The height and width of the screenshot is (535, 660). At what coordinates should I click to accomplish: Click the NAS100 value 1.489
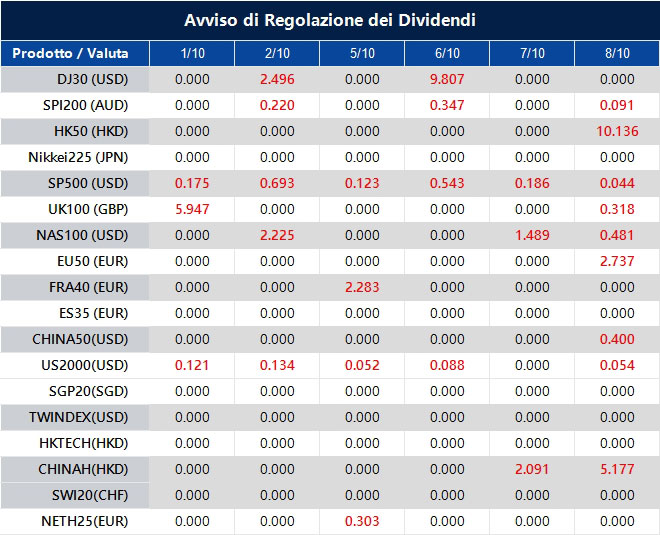coord(532,235)
